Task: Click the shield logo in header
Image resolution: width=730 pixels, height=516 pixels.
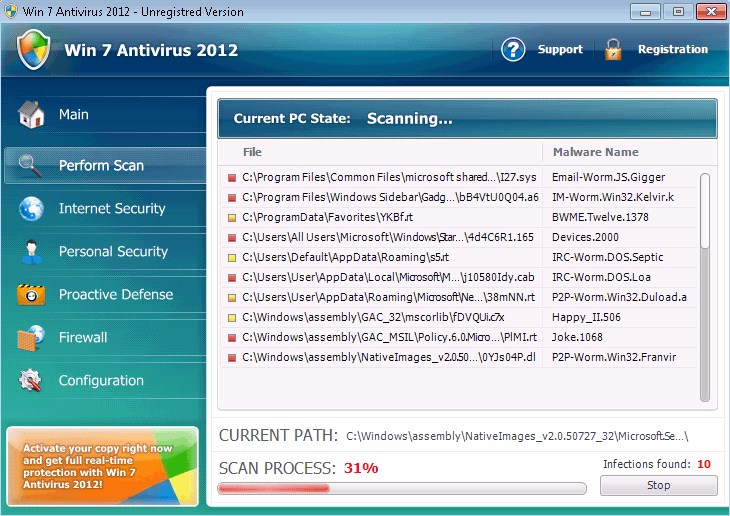Action: [33, 50]
